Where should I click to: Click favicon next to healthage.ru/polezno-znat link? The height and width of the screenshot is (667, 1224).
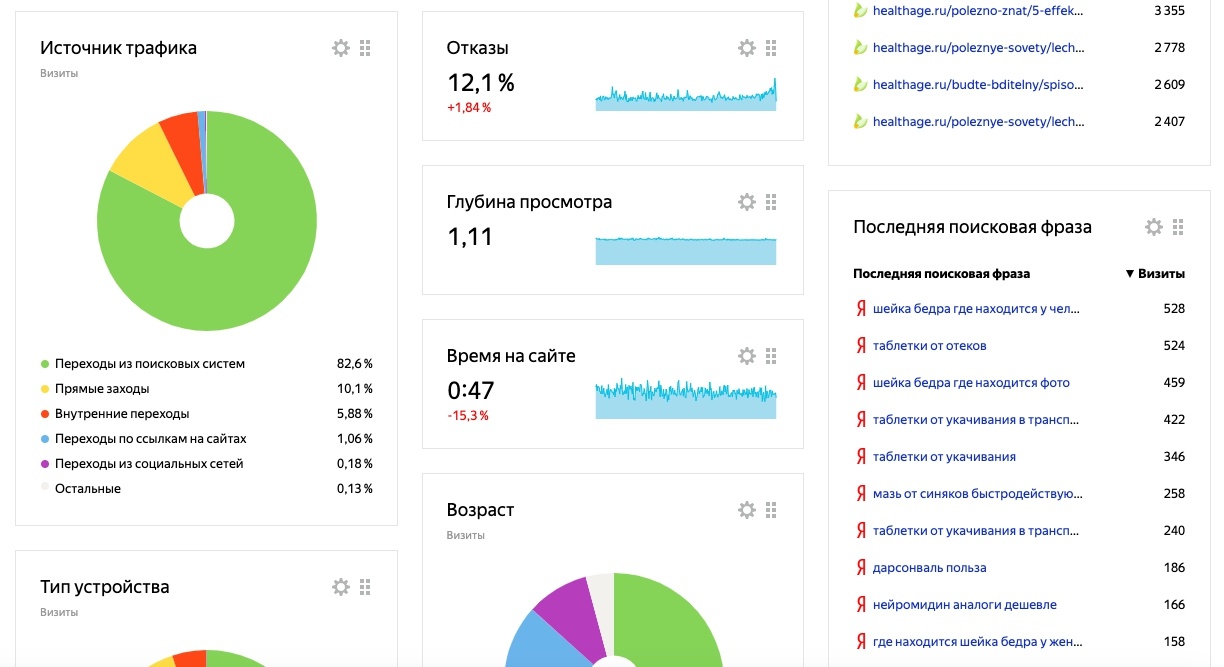coord(859,11)
